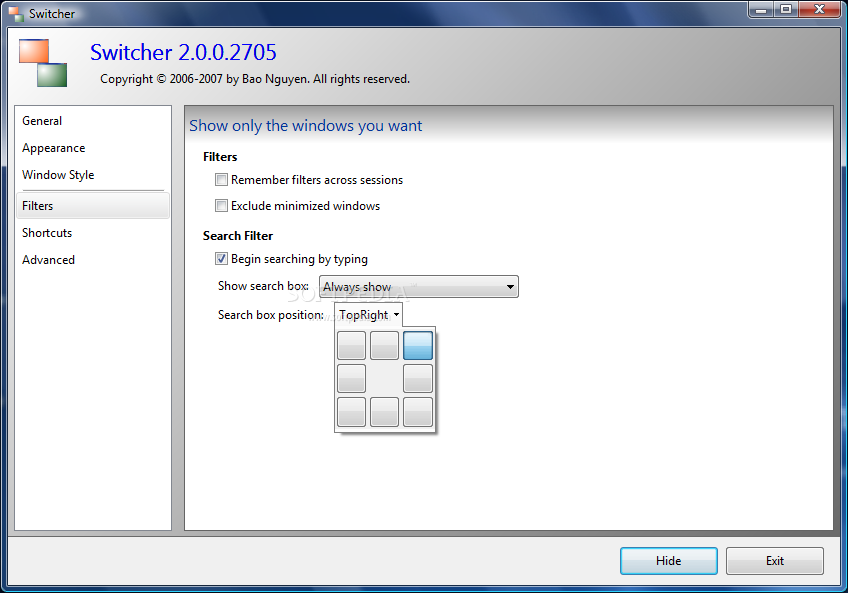Click the 'Filters' group heading in the panel
Screen dimensions: 848x593
(x=220, y=157)
